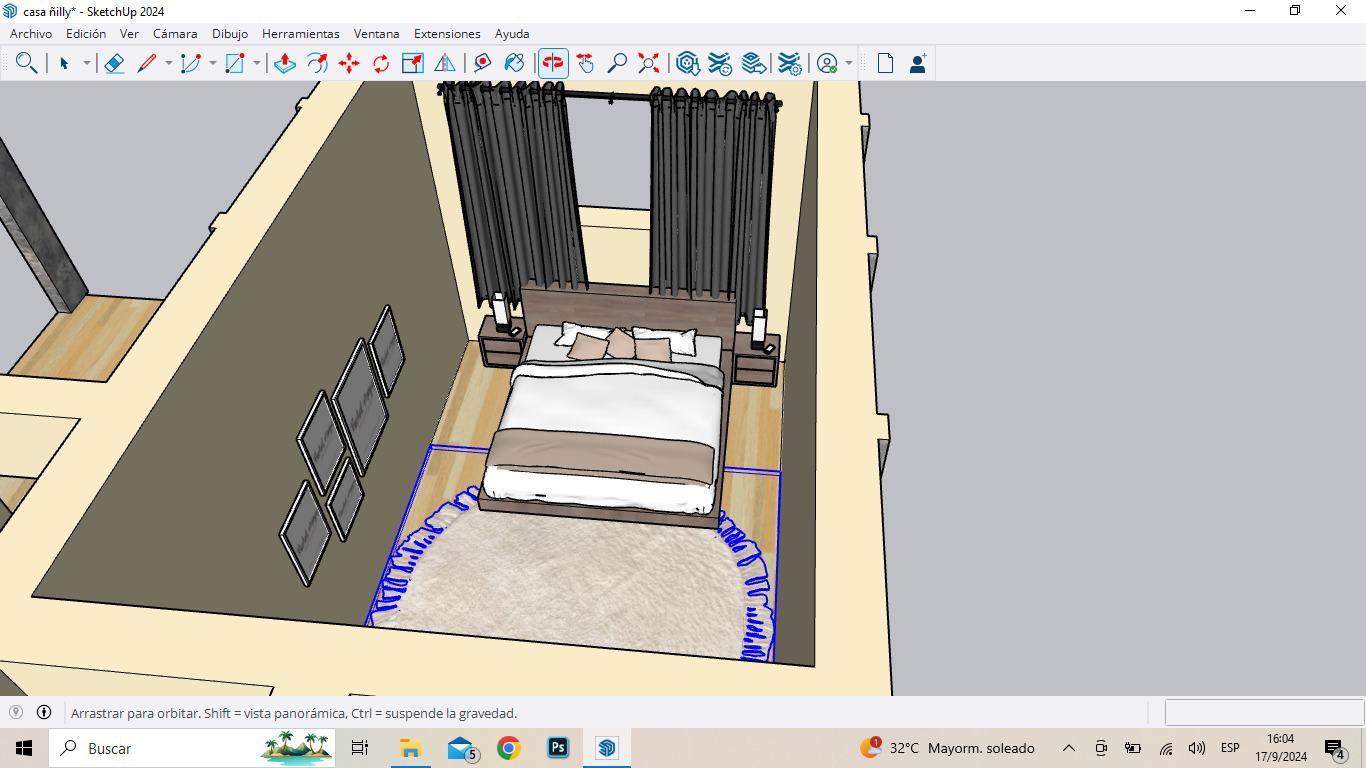Select the Rectangle shape tool
1366x768 pixels.
click(235, 63)
